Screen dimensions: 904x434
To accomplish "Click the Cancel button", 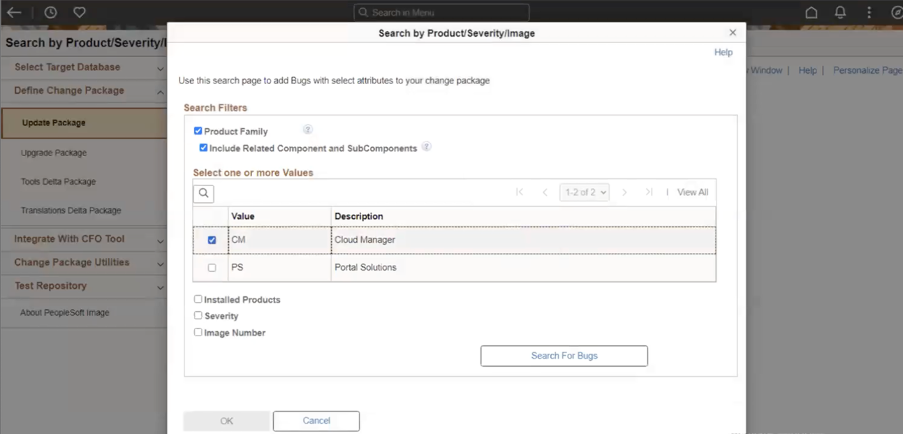I will pos(316,421).
